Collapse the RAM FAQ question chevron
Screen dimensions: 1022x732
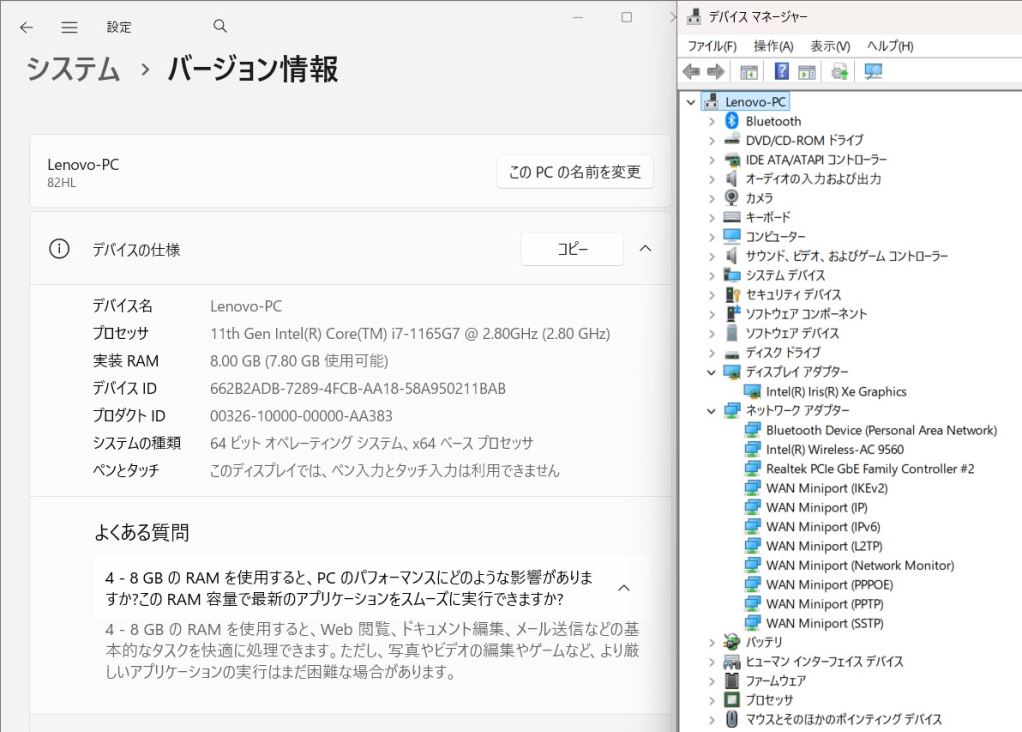coord(624,588)
